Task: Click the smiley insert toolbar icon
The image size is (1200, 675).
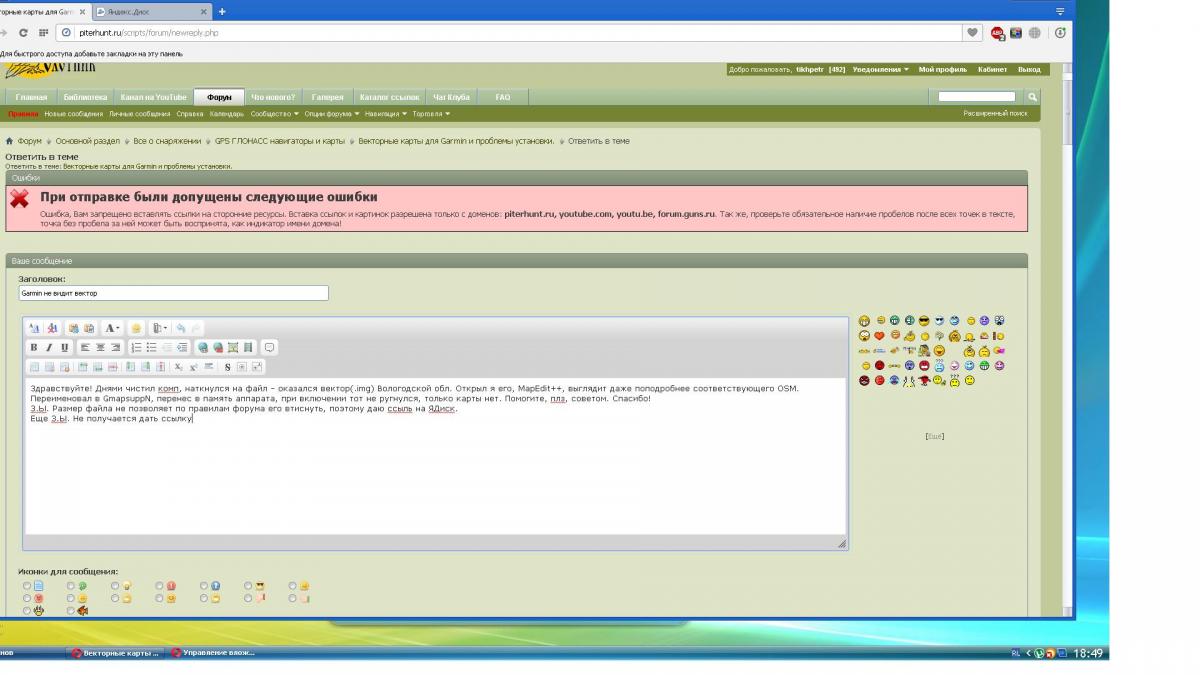Action: coord(136,328)
